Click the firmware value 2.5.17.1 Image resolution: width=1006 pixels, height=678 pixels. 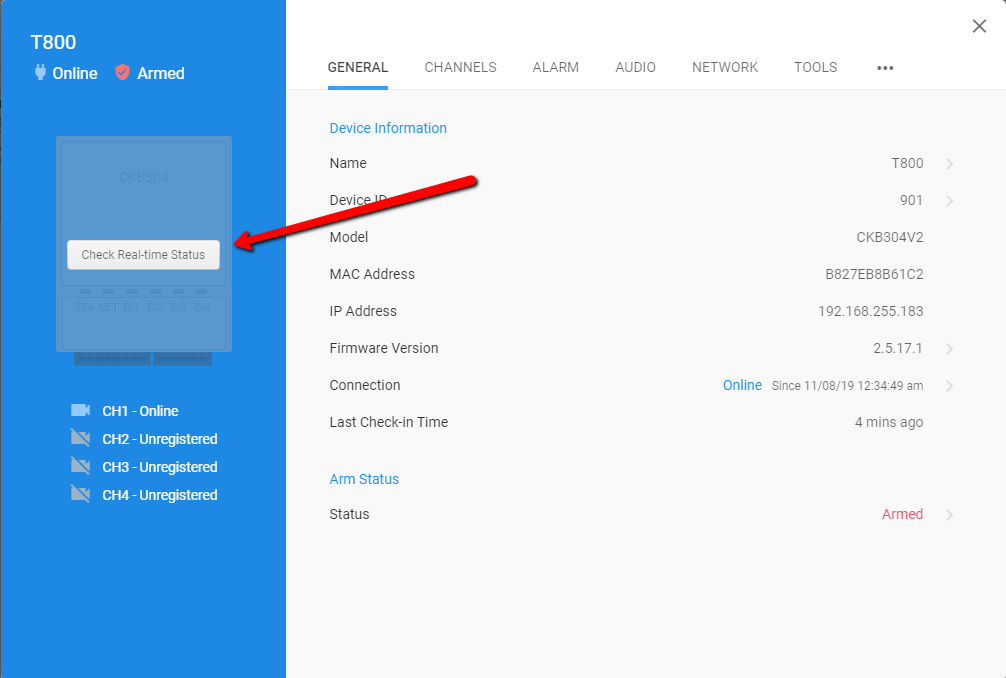(x=898, y=348)
